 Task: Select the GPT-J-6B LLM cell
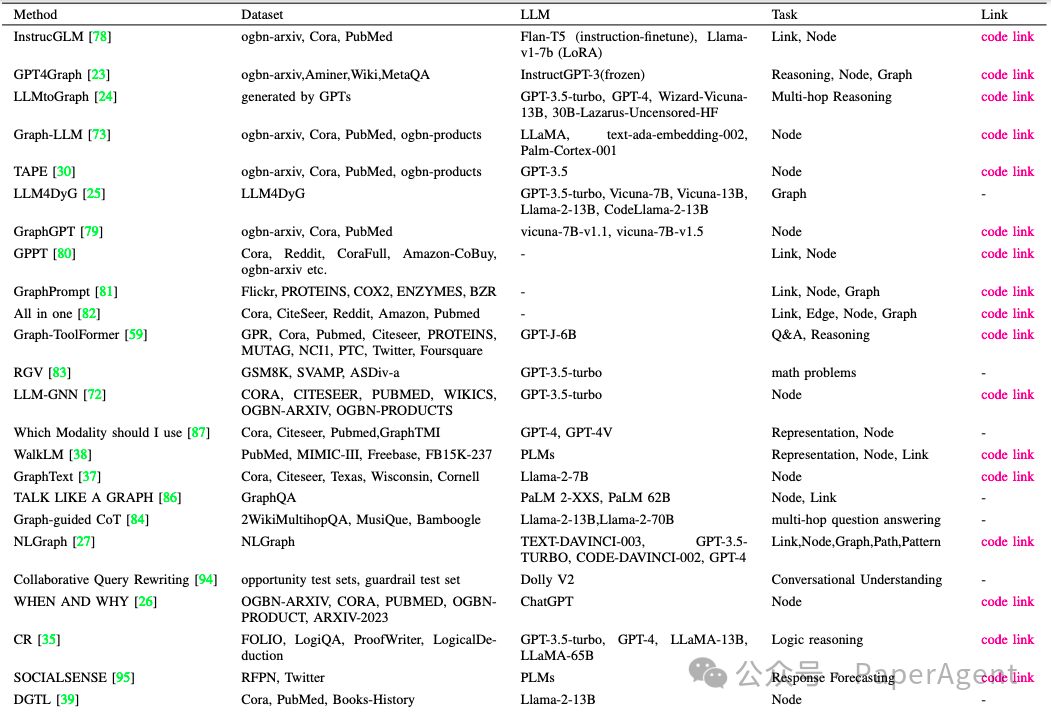[548, 335]
